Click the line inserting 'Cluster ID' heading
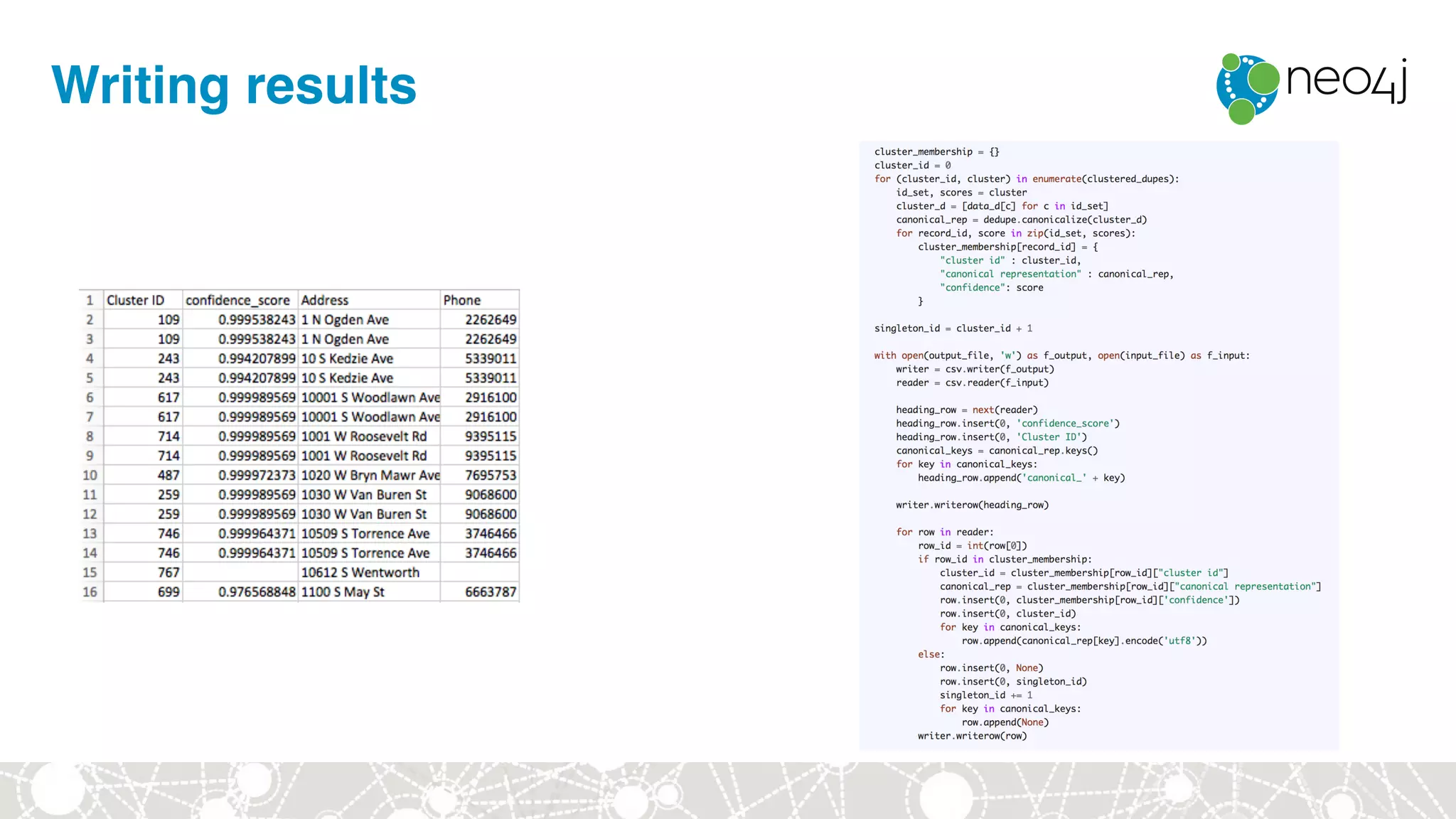 (x=992, y=437)
